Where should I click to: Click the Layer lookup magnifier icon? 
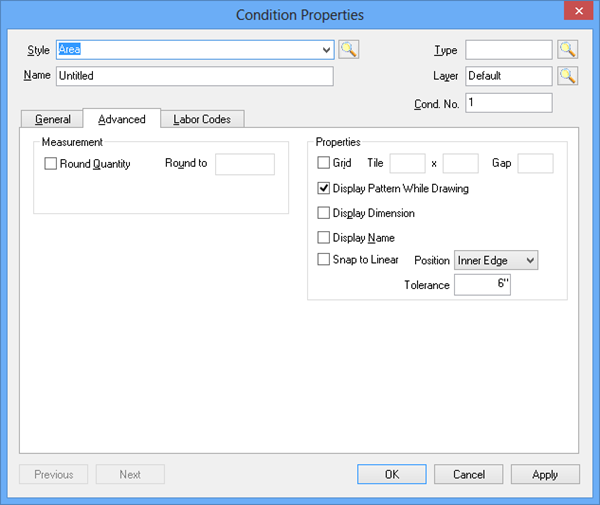click(567, 76)
